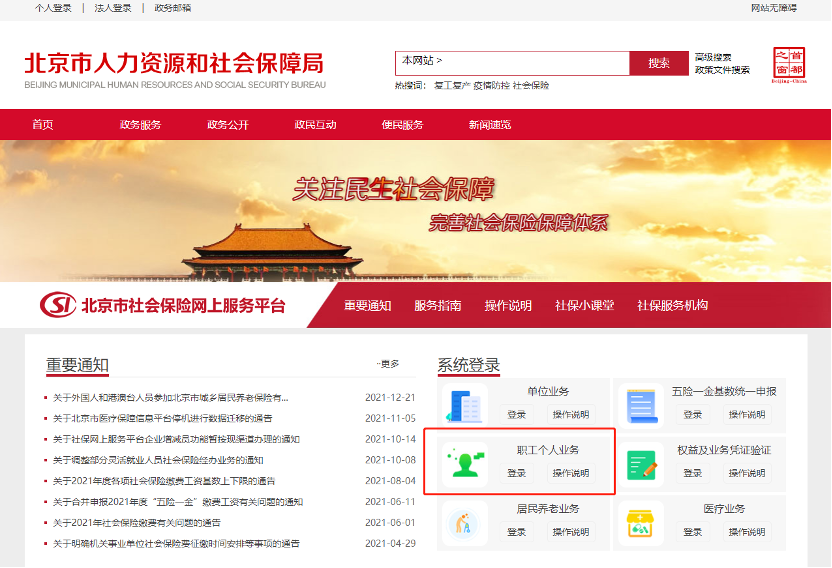Click the SI social insurance platform logo
Screen dimensions: 832x568
58,305
